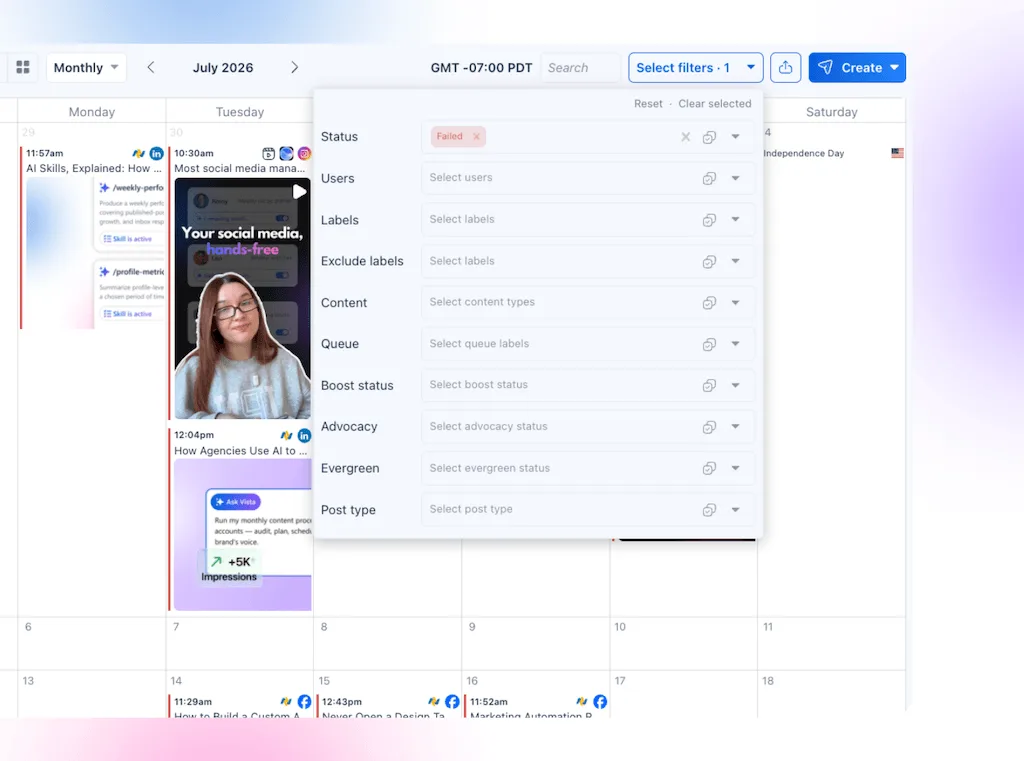Viewport: 1024px width, 761px height.
Task: Click the Saturday column header
Action: click(831, 112)
